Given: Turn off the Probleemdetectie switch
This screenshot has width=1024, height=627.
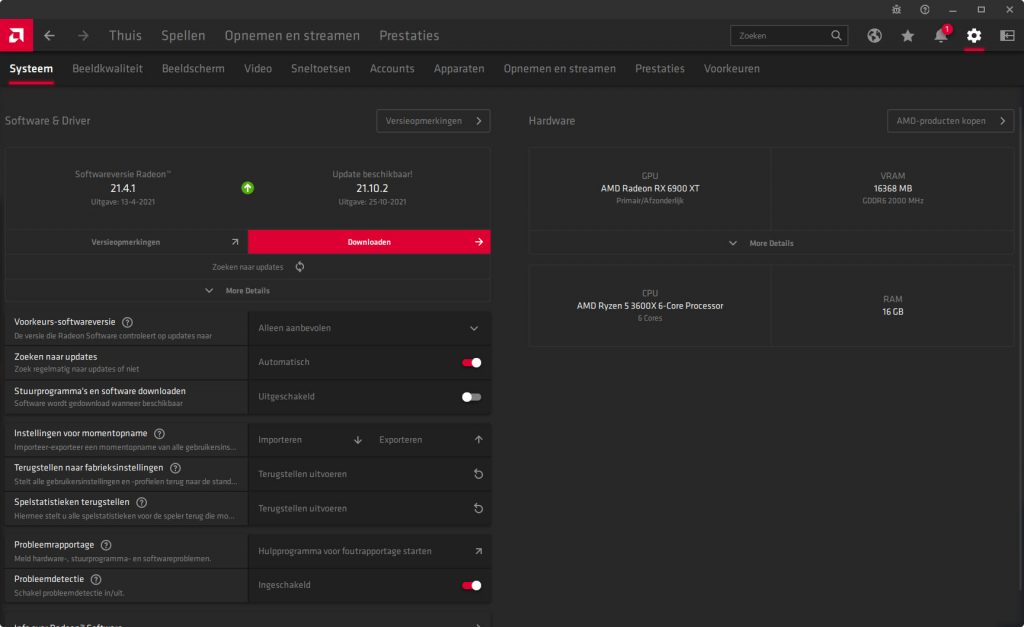Looking at the screenshot, I should [471, 585].
